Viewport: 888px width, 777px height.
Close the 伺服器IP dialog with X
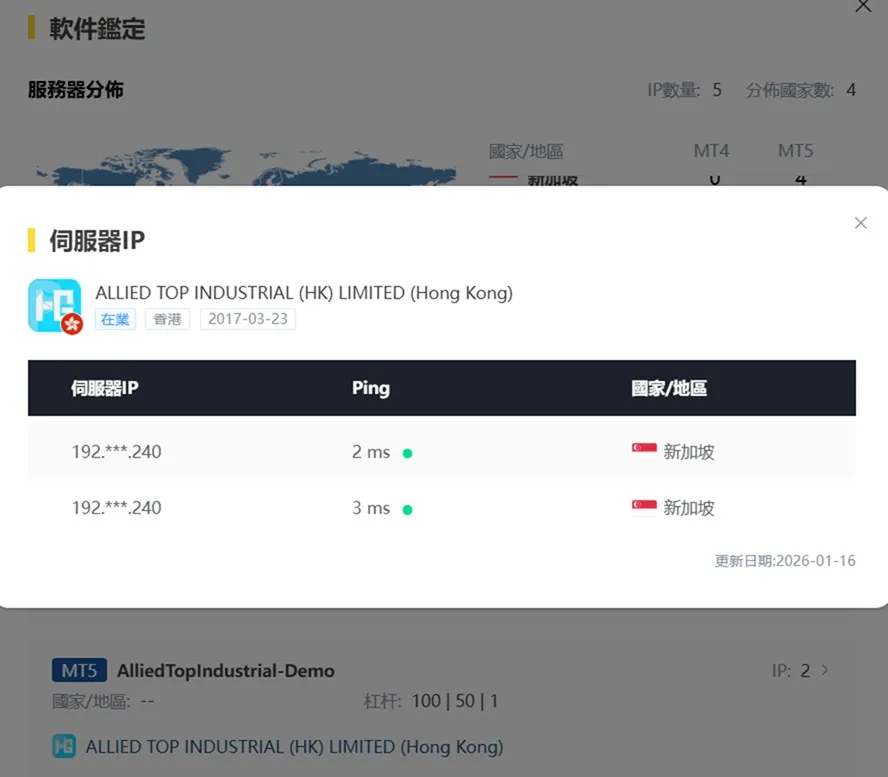pyautogui.click(x=860, y=223)
